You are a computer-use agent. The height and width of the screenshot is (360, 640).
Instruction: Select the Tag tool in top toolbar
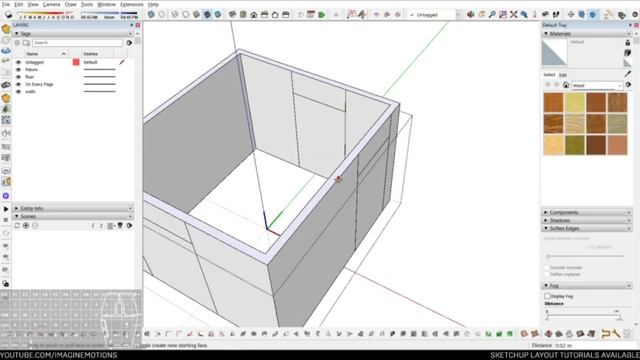(622, 15)
